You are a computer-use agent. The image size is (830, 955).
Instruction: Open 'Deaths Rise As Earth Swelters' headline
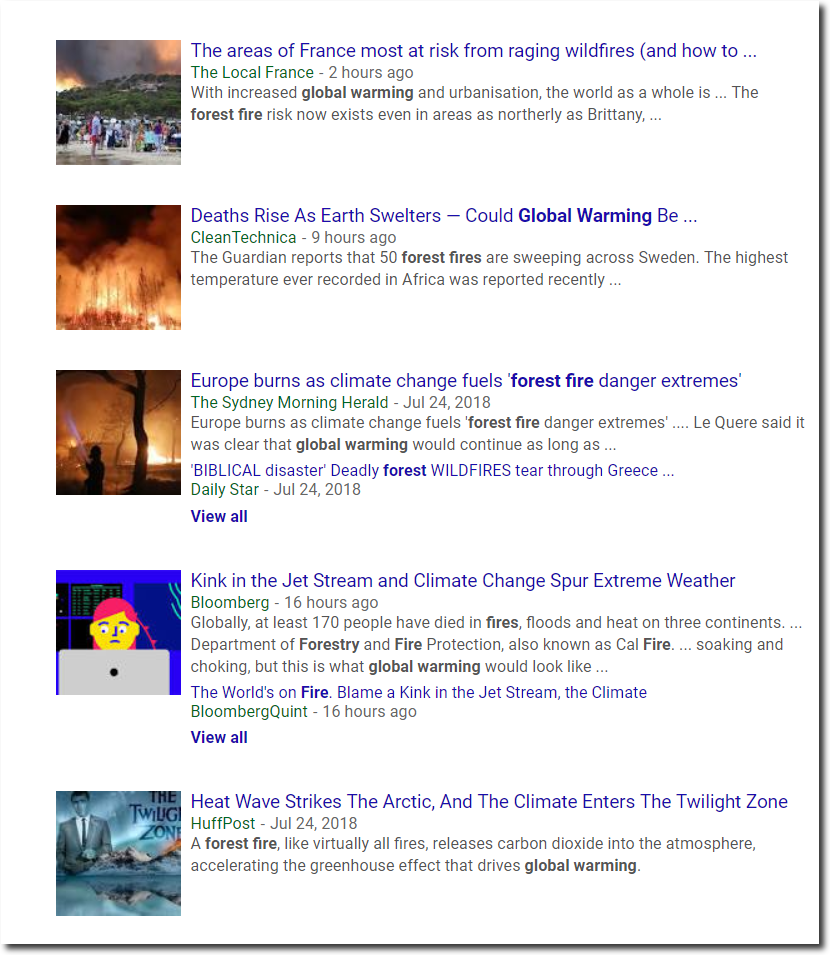point(443,216)
